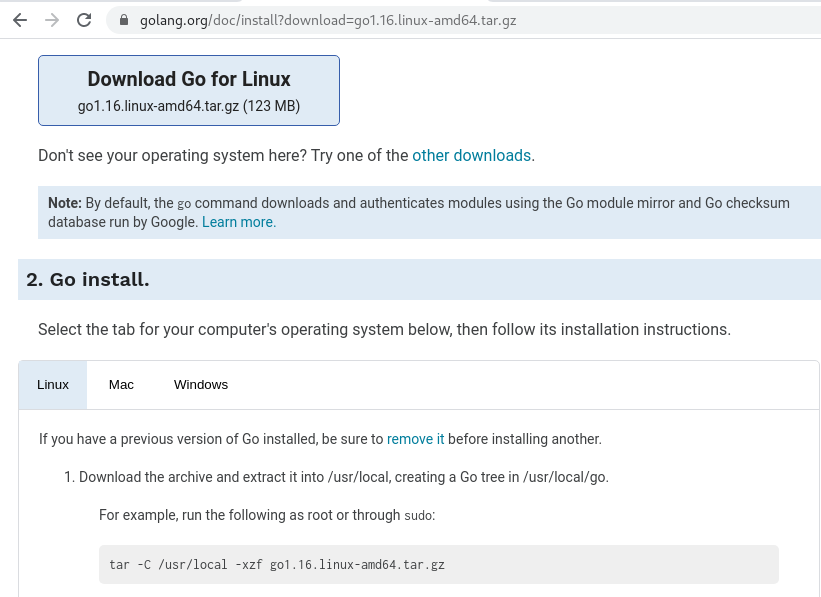821x597 pixels.
Task: Follow the 'Learn more.' link in the note
Action: tap(239, 222)
